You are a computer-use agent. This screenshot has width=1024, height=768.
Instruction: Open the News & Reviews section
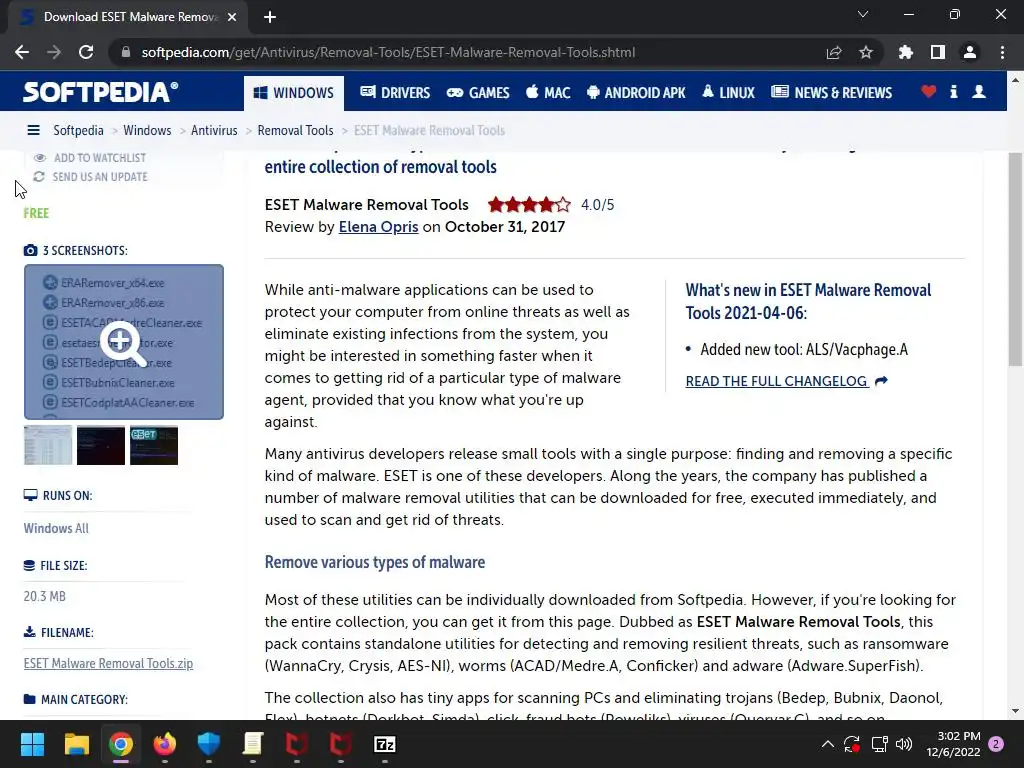click(831, 93)
